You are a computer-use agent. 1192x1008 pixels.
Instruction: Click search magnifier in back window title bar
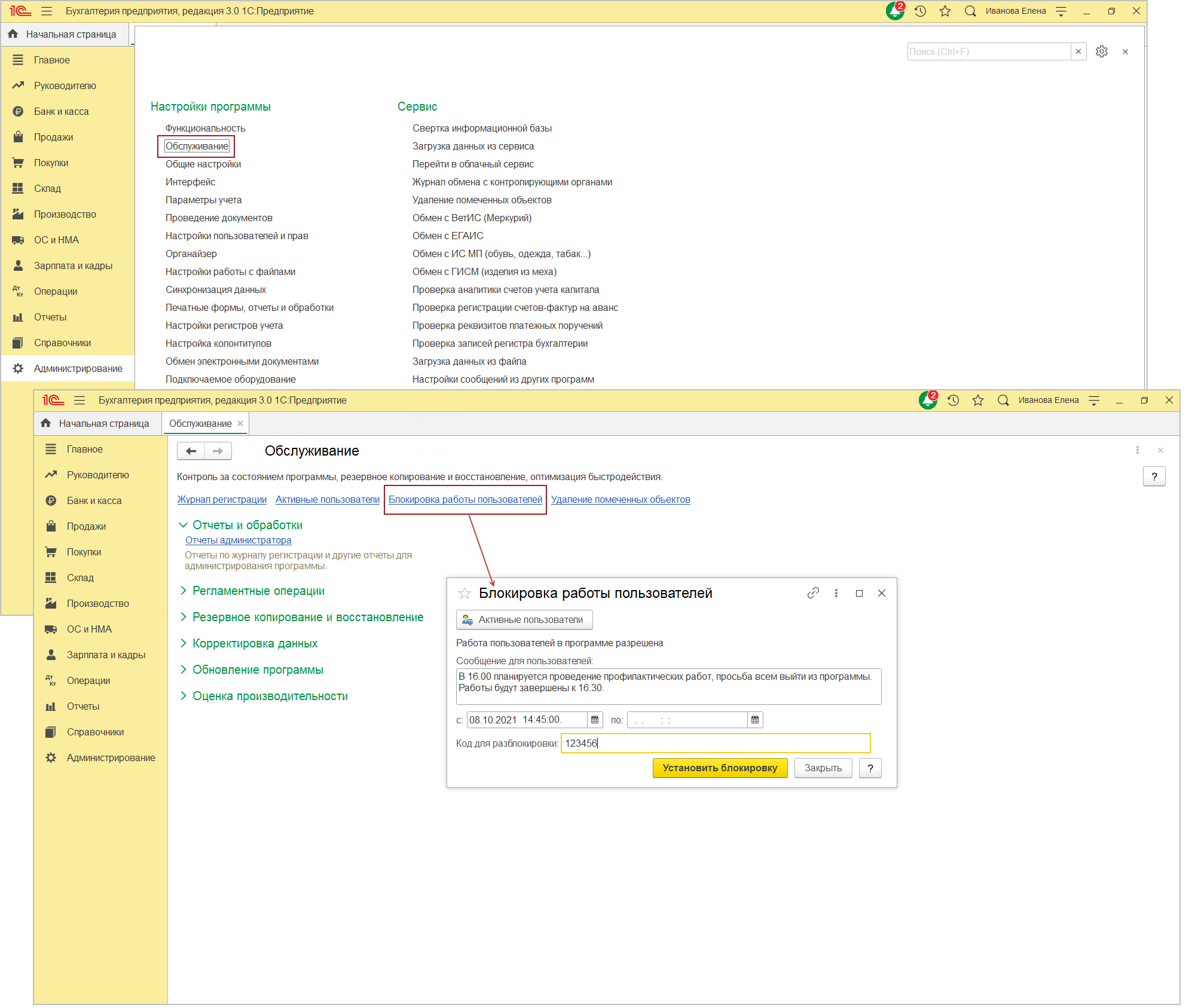click(x=970, y=11)
